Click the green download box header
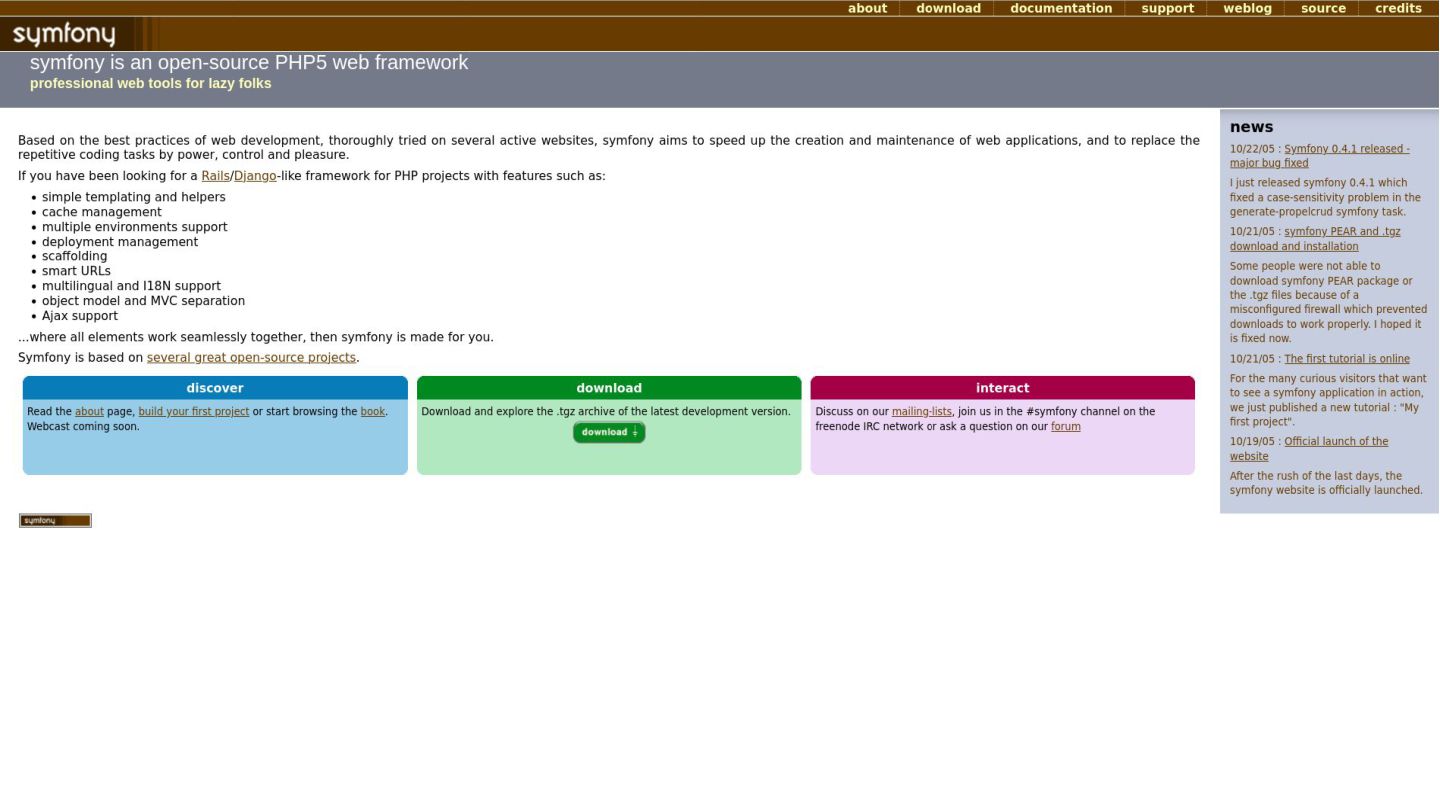This screenshot has height=810, width=1440. pyautogui.click(x=609, y=388)
